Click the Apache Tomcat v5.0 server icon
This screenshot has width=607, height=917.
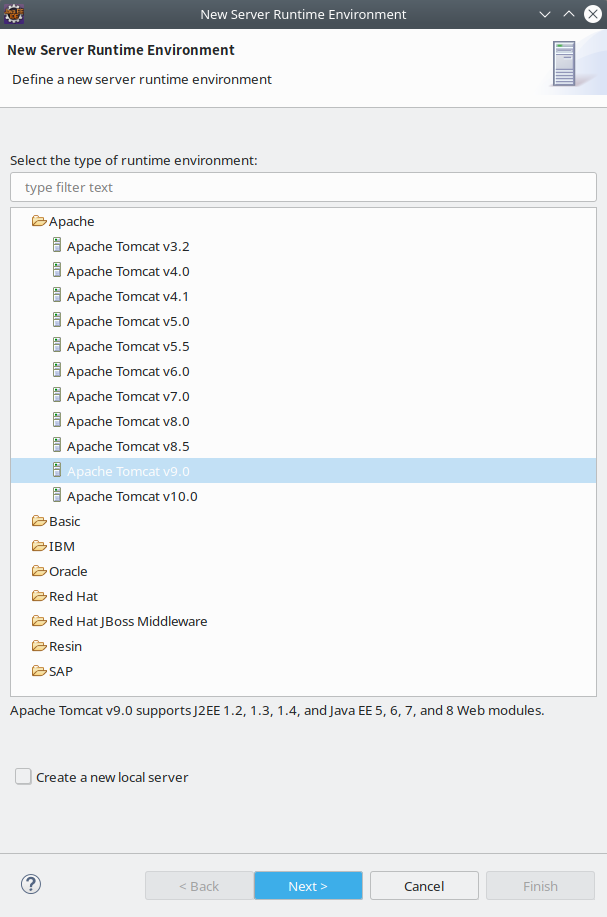[x=57, y=321]
